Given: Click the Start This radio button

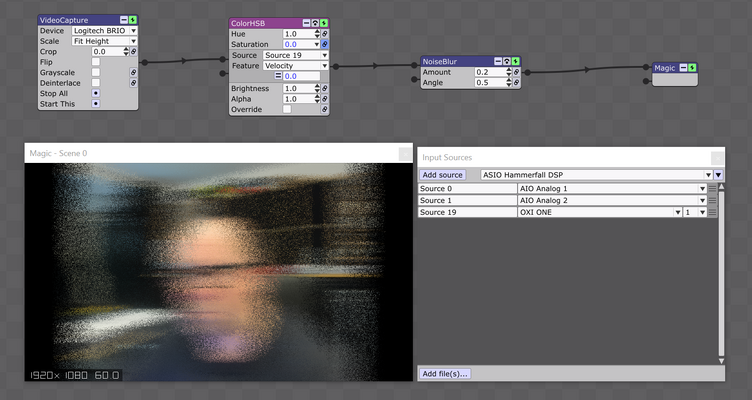Looking at the screenshot, I should point(96,104).
